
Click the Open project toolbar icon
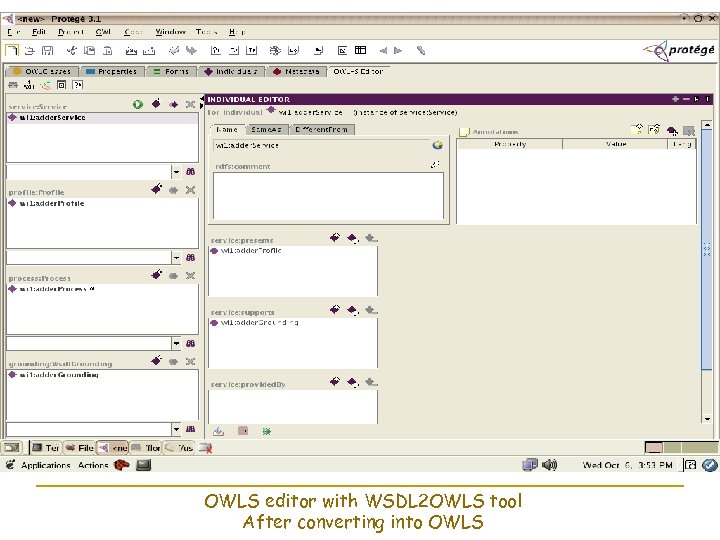pos(29,51)
